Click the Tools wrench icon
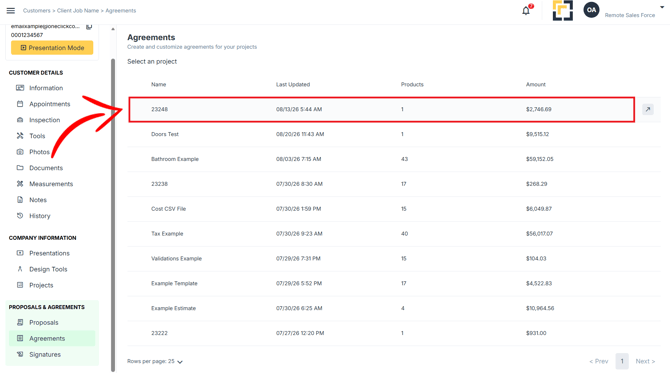This screenshot has height=373, width=670. coord(20,136)
